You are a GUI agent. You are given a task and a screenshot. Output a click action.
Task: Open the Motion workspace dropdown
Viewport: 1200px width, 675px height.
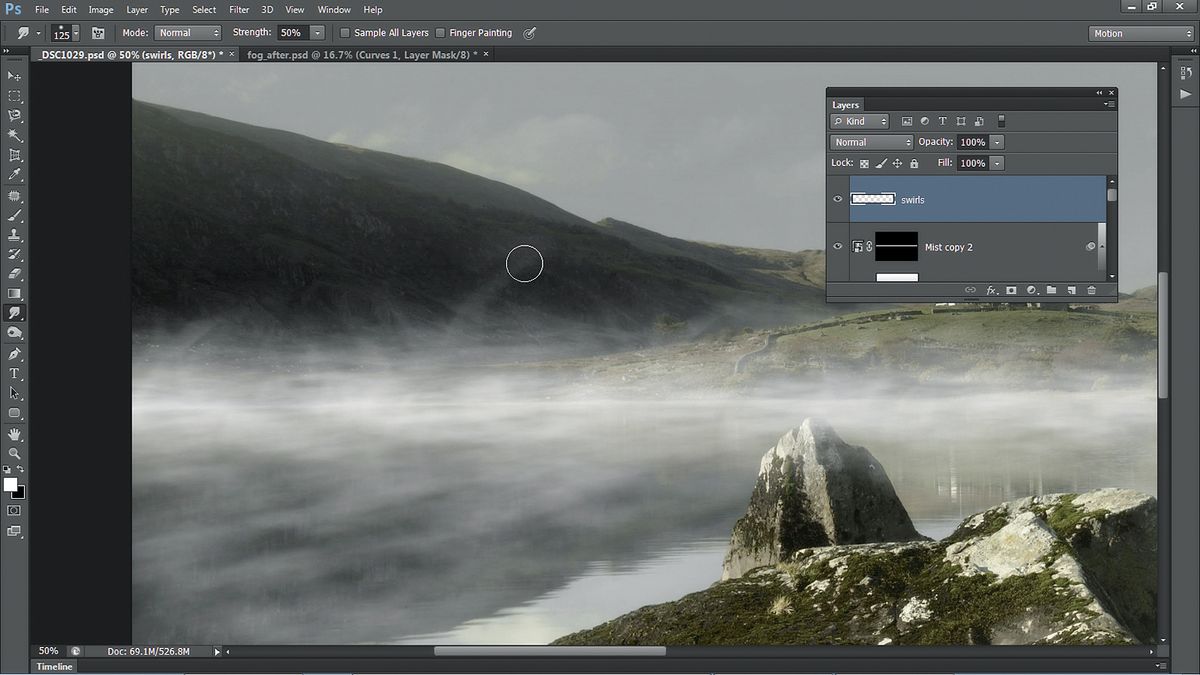click(x=1141, y=33)
